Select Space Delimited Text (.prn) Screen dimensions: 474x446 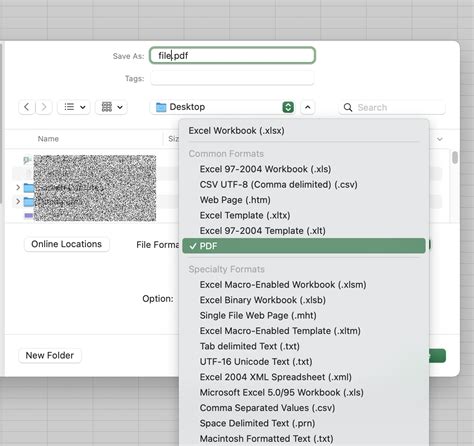click(x=304, y=423)
